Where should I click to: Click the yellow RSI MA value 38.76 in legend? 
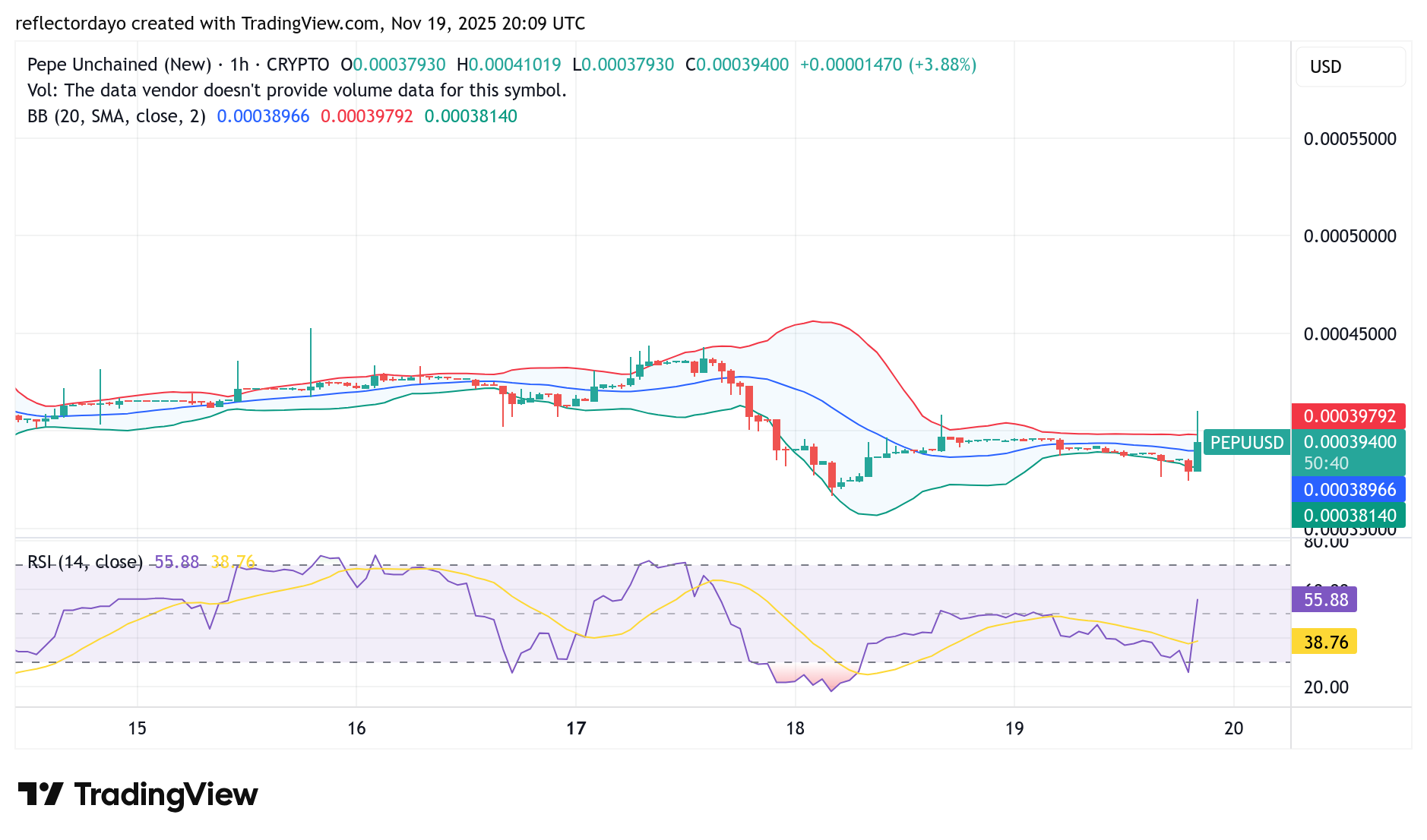tap(233, 562)
